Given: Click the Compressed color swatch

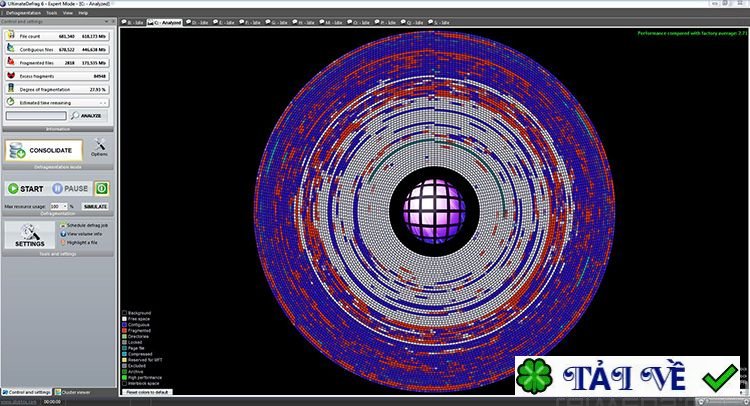Looking at the screenshot, I should (x=125, y=354).
